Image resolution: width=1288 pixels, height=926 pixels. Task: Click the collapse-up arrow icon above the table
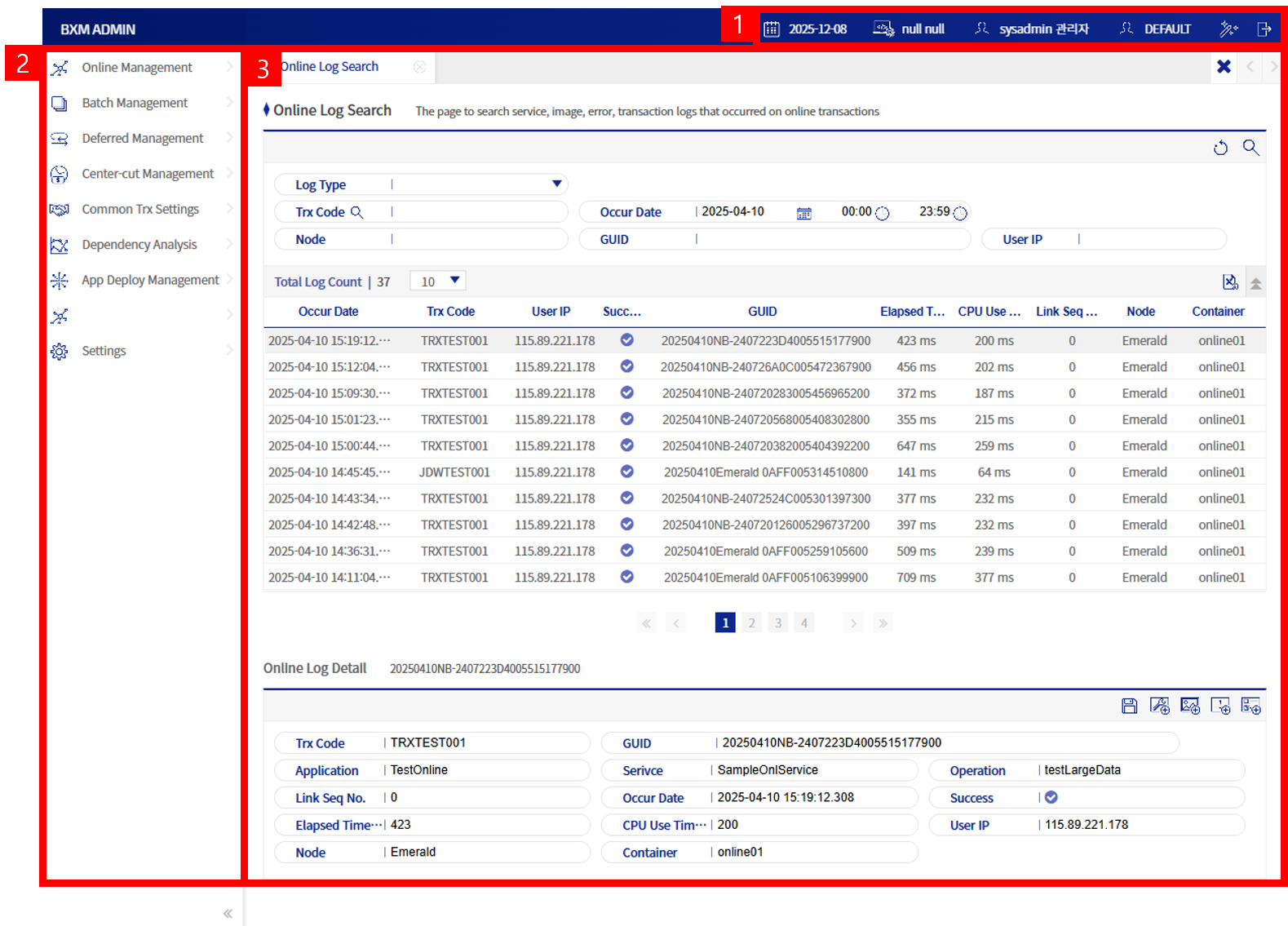click(x=1255, y=283)
